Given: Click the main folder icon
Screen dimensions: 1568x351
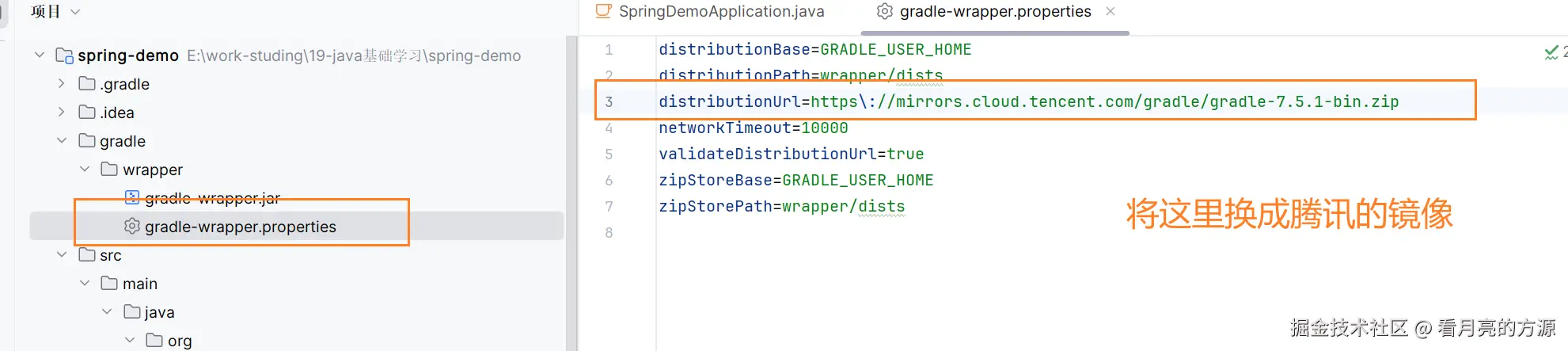Looking at the screenshot, I should pos(110,283).
